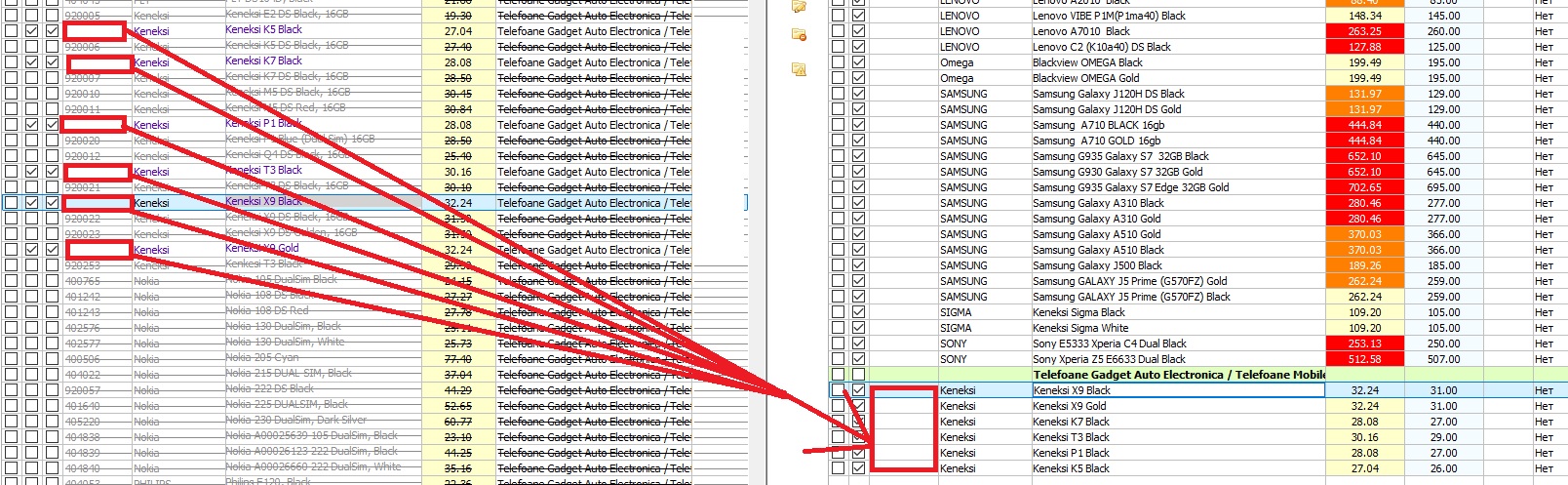Uncheck third checkbox in left grid Keneksi K5 Black row
This screenshot has height=485, width=1568.
tap(52, 31)
